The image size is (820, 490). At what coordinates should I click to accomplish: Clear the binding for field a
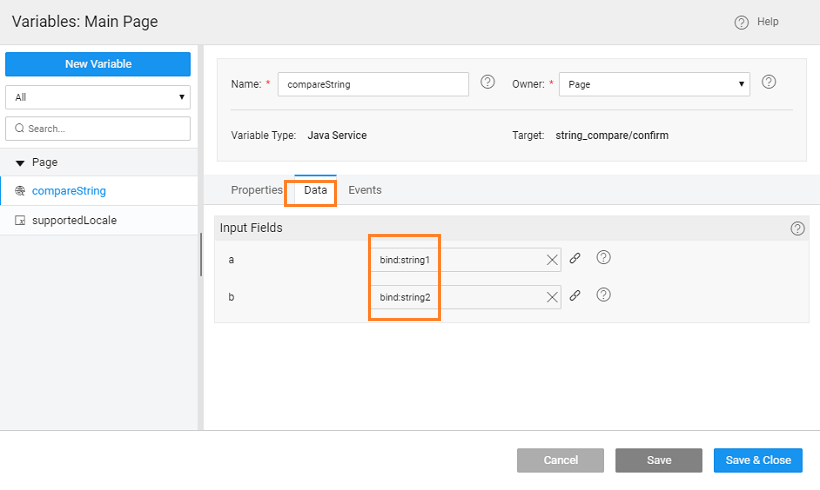(552, 260)
